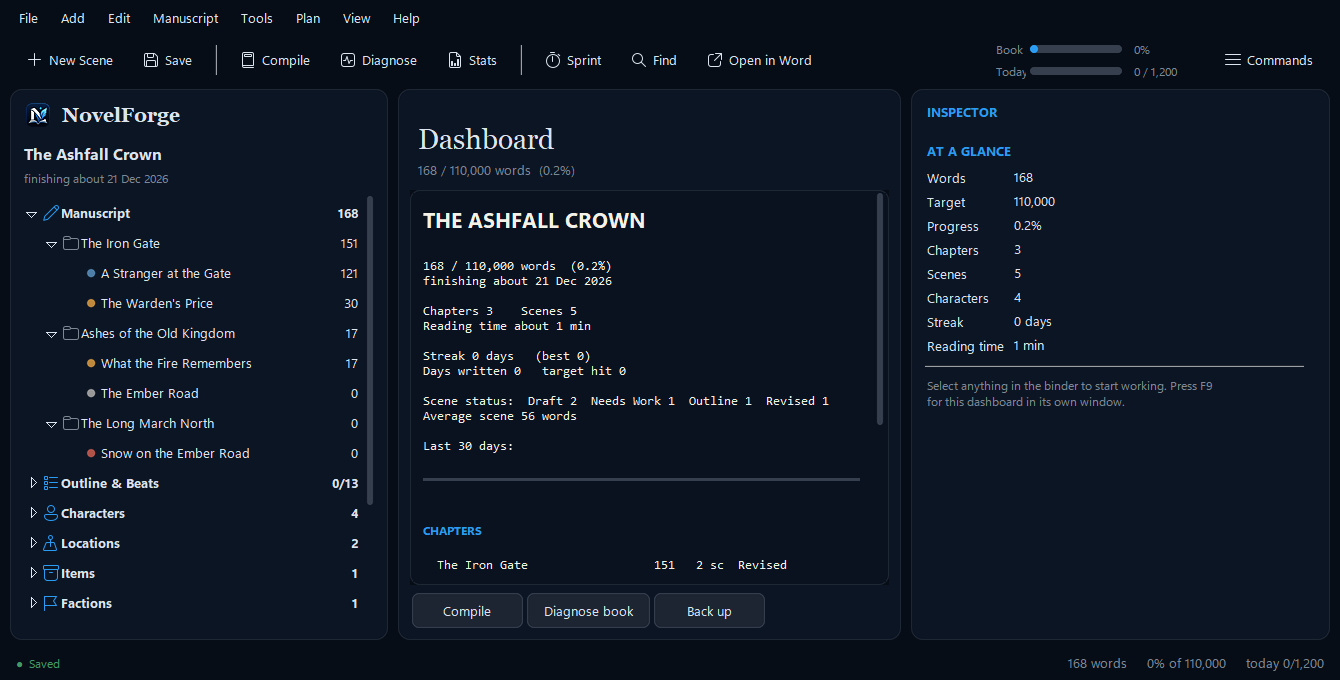Viewport: 1340px width, 680px height.
Task: Click the Characters person icon
Action: point(51,513)
